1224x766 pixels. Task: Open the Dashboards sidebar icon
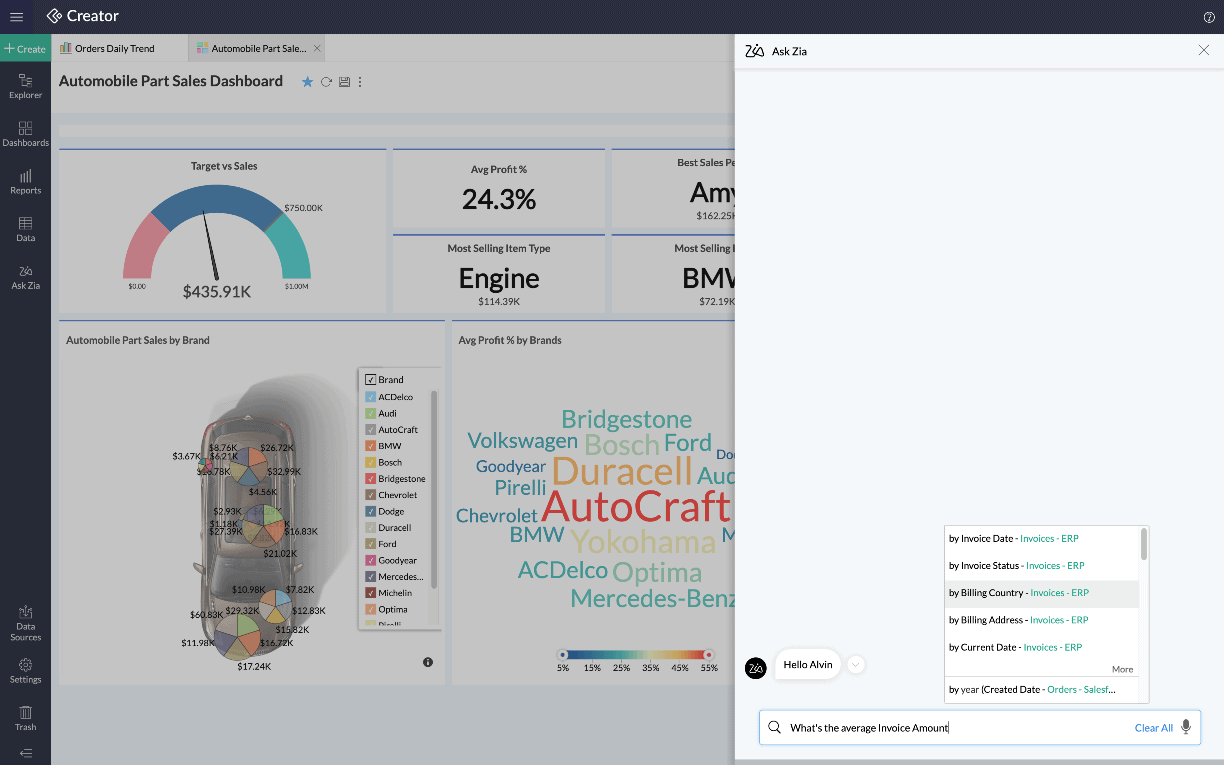[25, 134]
